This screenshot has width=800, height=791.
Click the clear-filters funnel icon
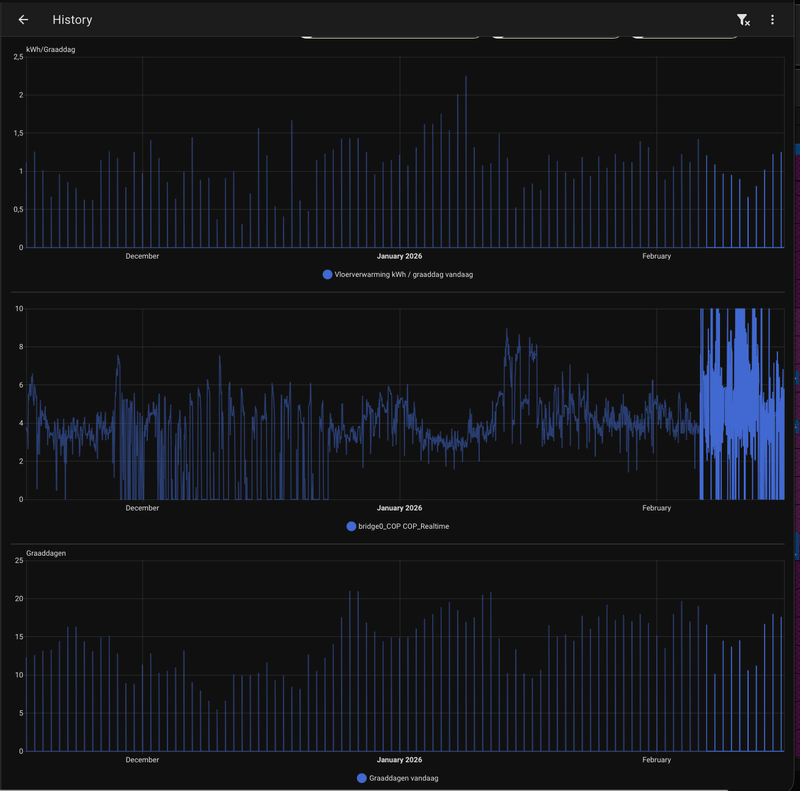coord(742,19)
